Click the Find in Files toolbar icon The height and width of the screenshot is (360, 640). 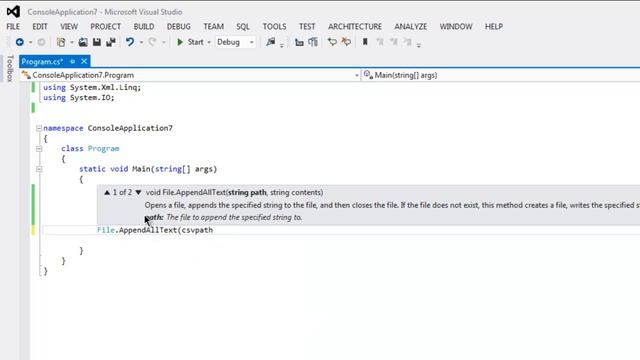point(271,42)
